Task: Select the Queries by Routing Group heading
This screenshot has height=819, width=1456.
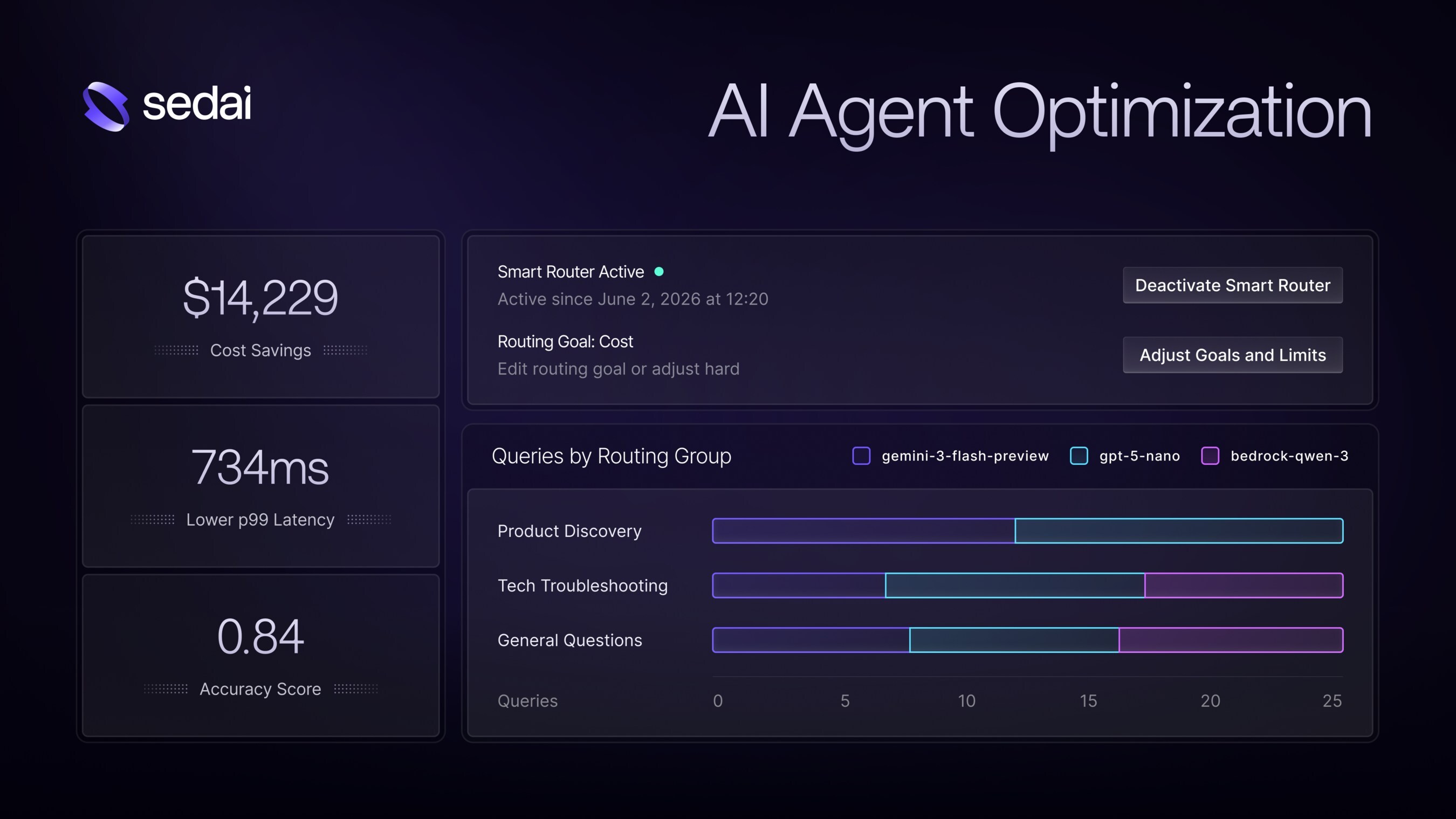Action: (611, 456)
